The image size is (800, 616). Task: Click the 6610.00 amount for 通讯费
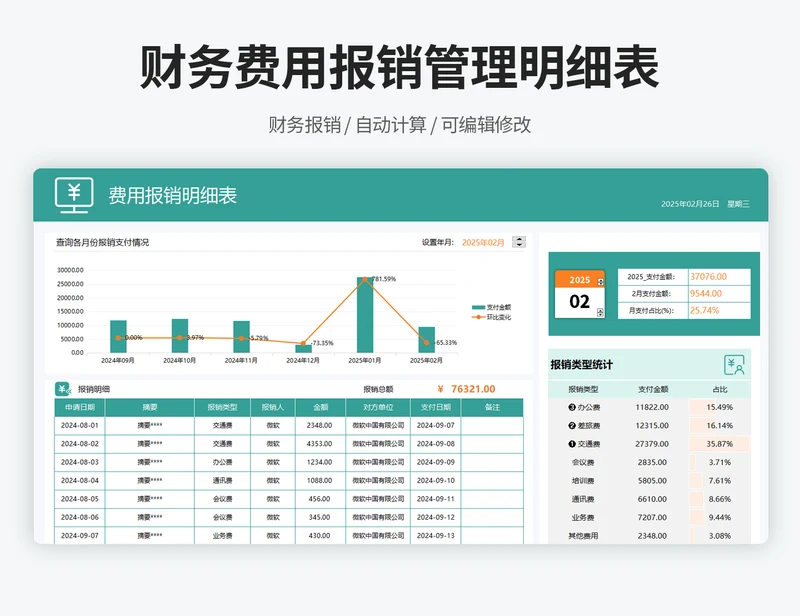652,499
